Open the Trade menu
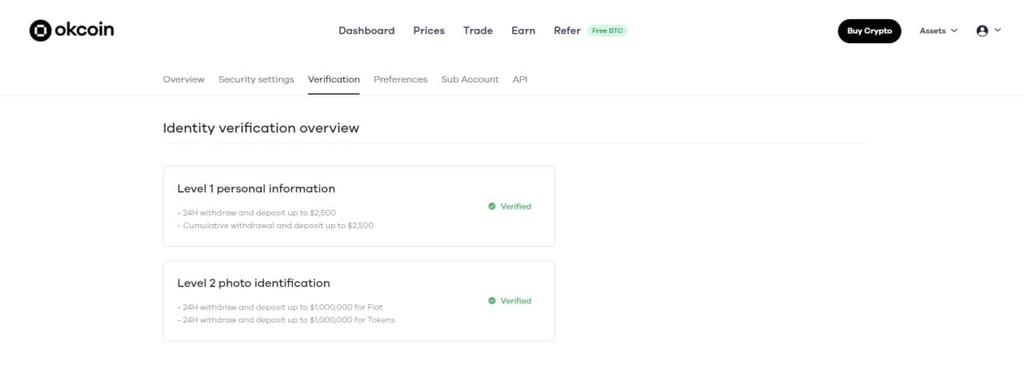Image resolution: width=1024 pixels, height=368 pixels. 478,31
